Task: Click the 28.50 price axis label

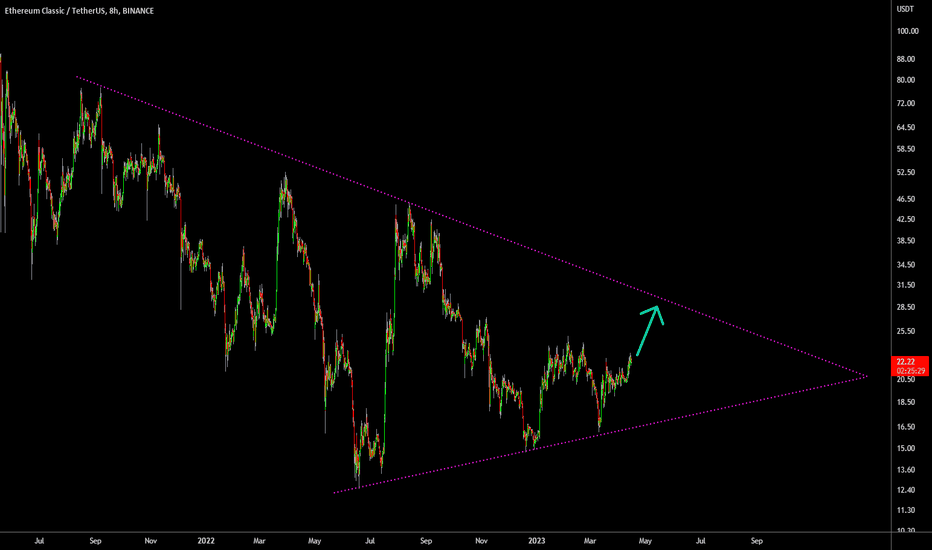Action: click(x=906, y=307)
